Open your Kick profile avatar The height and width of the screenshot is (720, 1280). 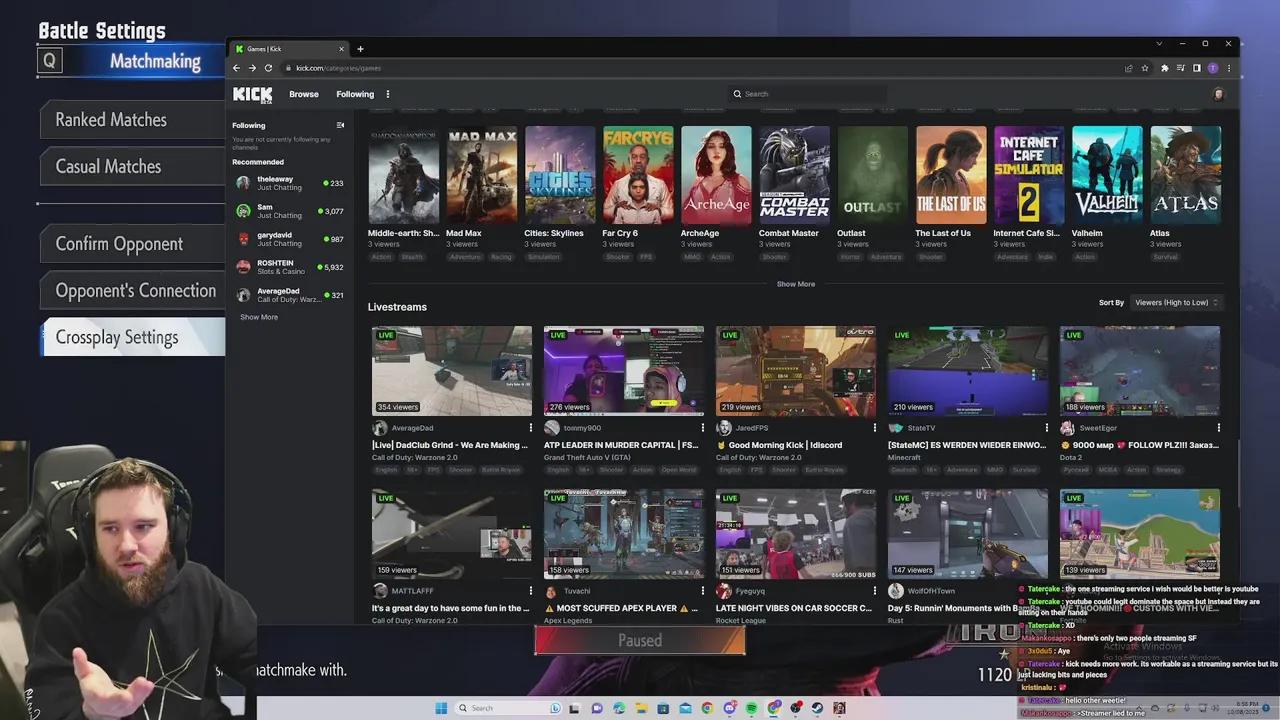[1218, 94]
